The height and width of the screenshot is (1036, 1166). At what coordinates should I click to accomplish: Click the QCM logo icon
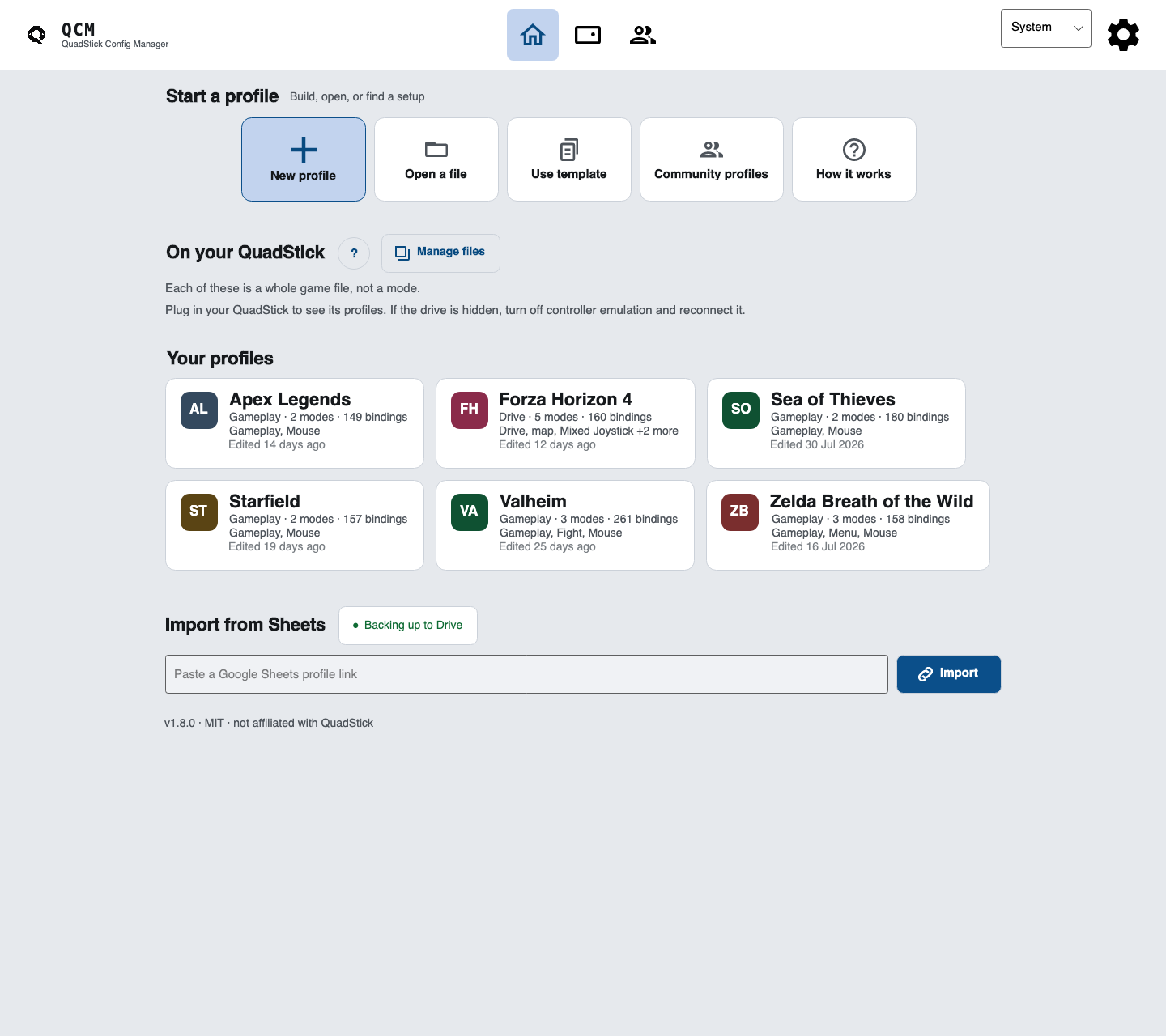click(x=36, y=35)
